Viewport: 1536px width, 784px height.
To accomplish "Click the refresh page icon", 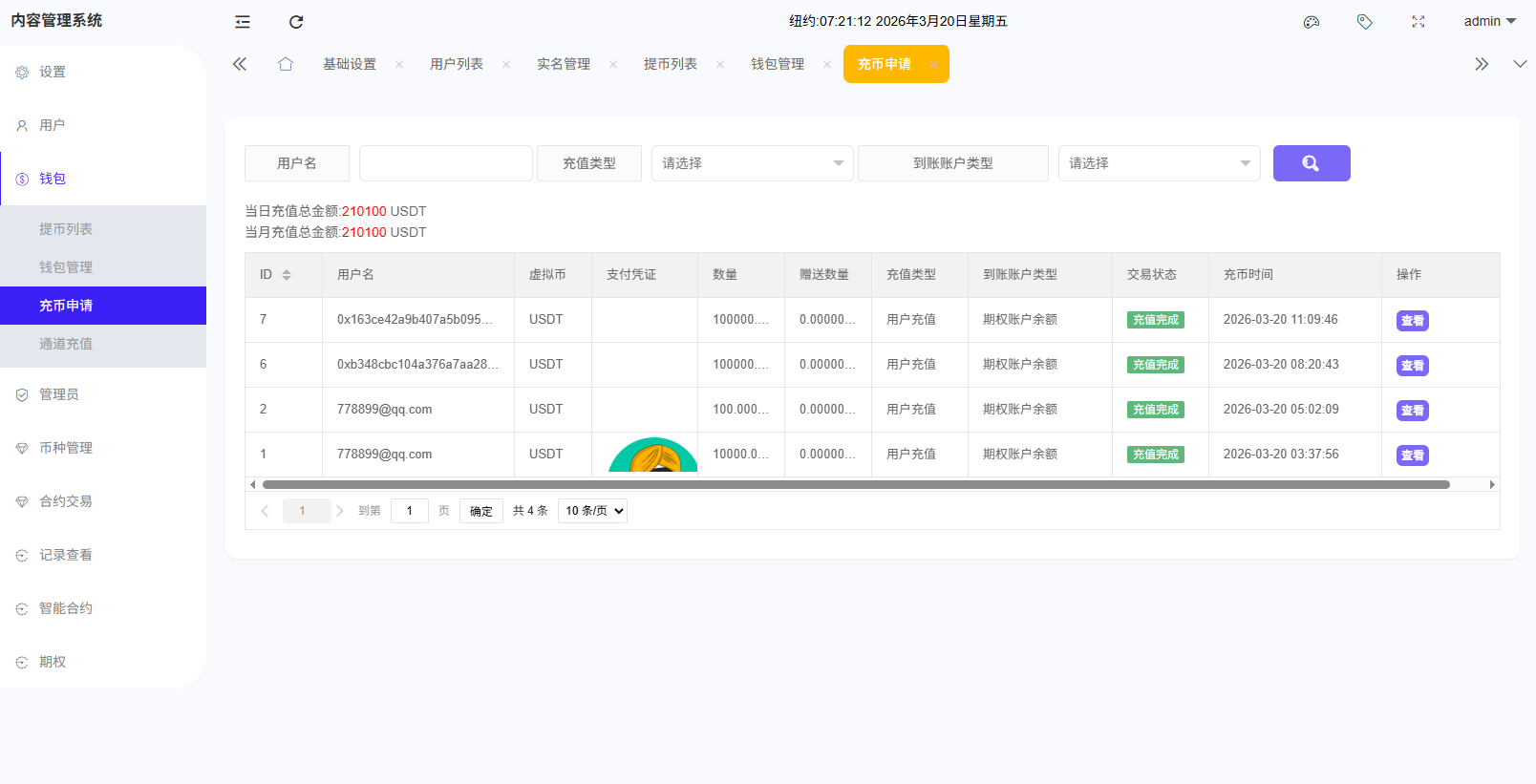I will point(296,22).
